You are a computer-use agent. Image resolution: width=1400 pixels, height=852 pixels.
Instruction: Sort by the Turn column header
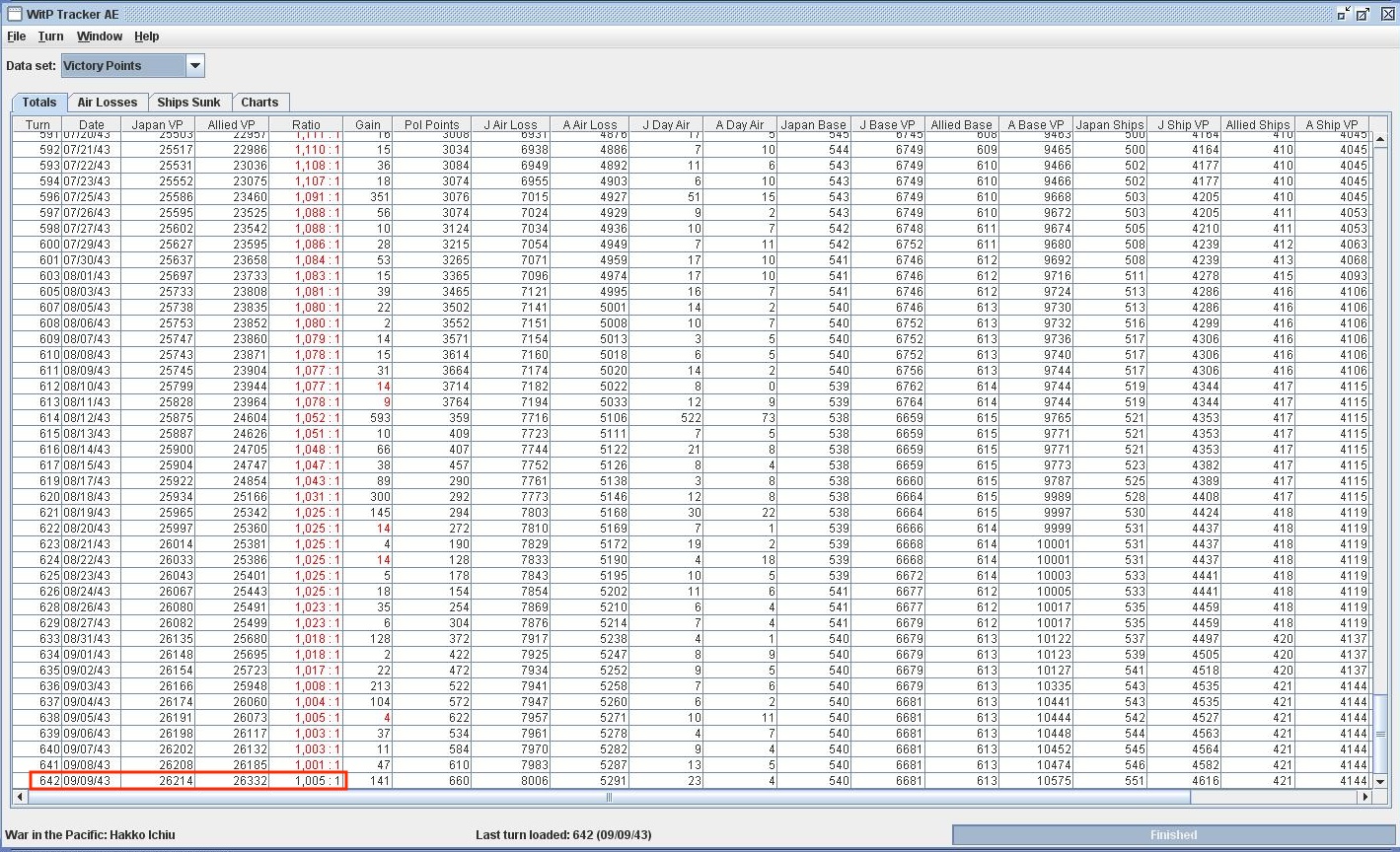click(37, 125)
